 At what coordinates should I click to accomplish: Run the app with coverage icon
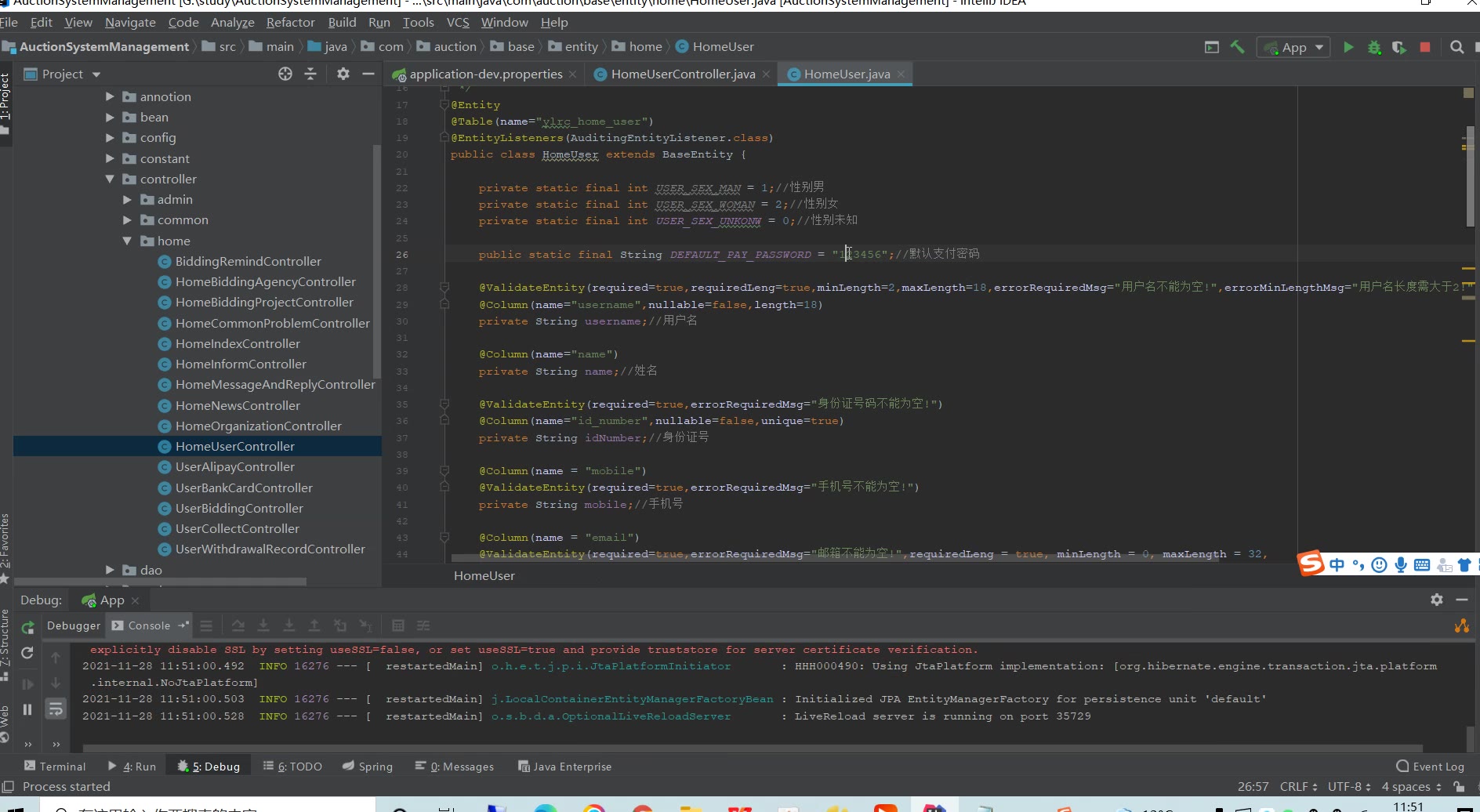(x=1399, y=47)
